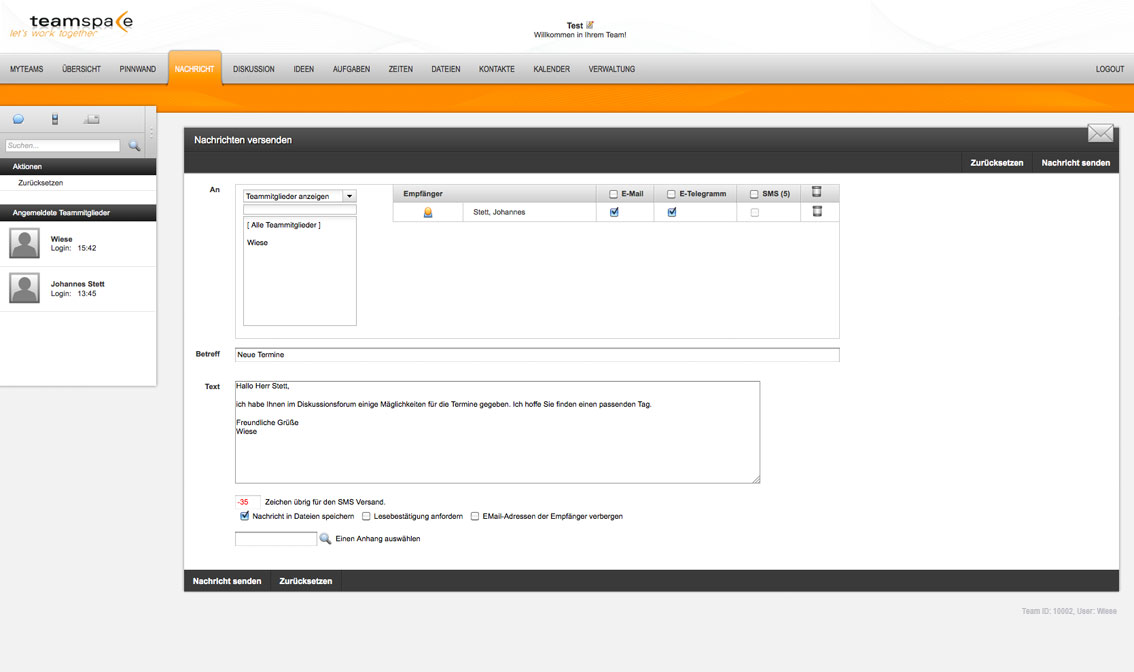Screen dimensions: 1134x672
Task: Toggle the E-Mail header checkbox
Action: pyautogui.click(x=613, y=194)
